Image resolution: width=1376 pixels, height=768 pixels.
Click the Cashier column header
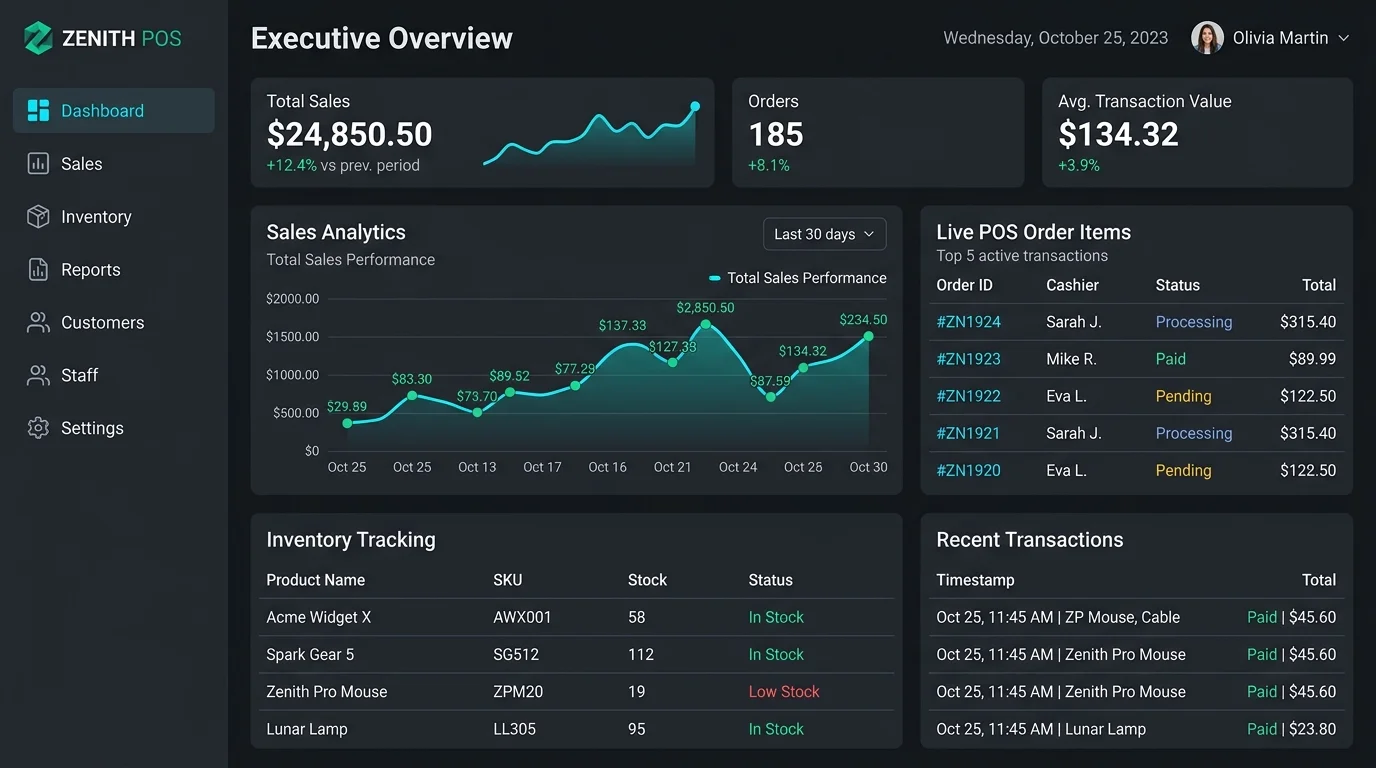1072,285
